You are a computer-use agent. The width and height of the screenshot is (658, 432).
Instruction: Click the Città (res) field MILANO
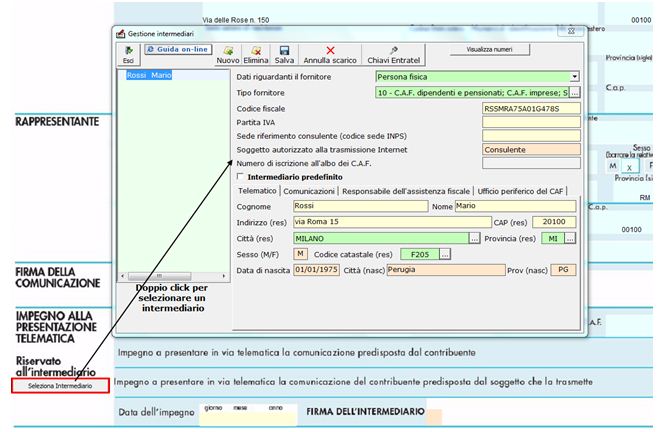(381, 238)
